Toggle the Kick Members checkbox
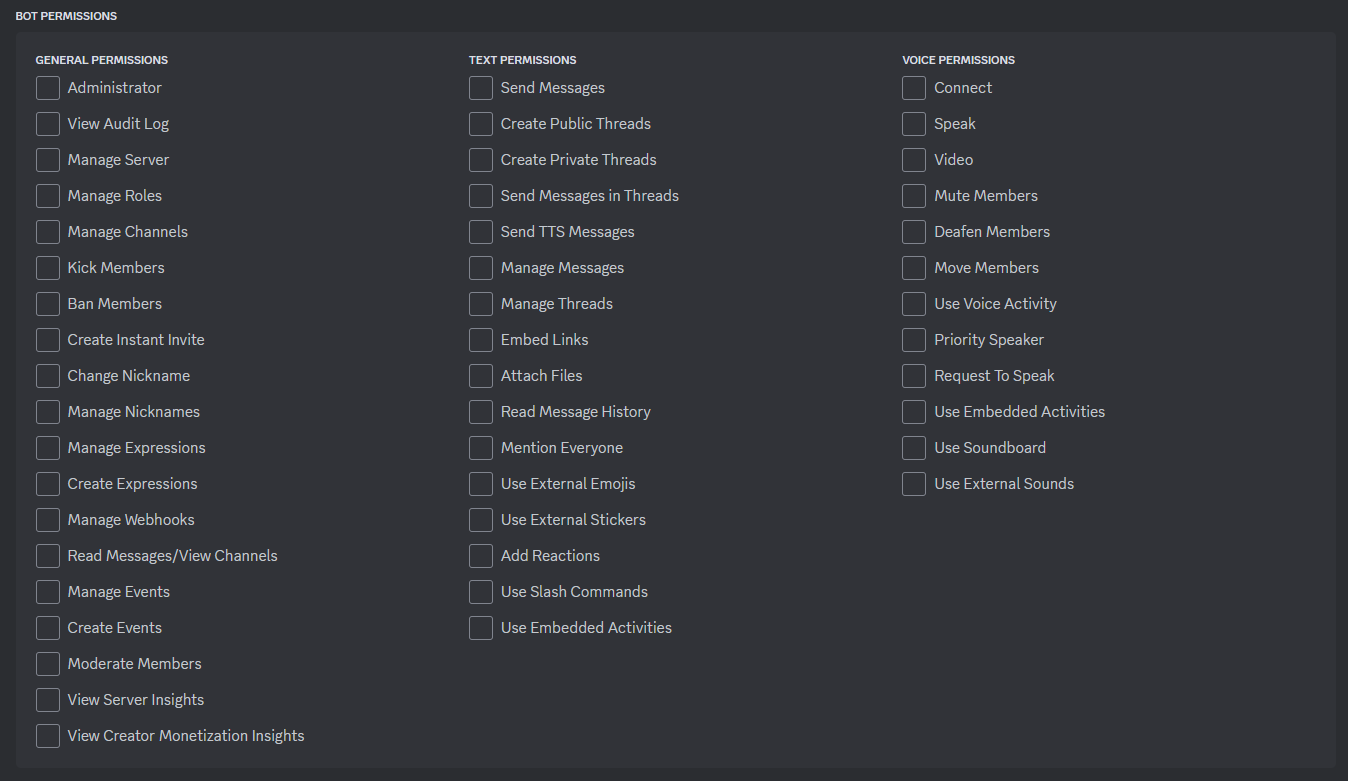Viewport: 1348px width, 781px height. click(47, 268)
